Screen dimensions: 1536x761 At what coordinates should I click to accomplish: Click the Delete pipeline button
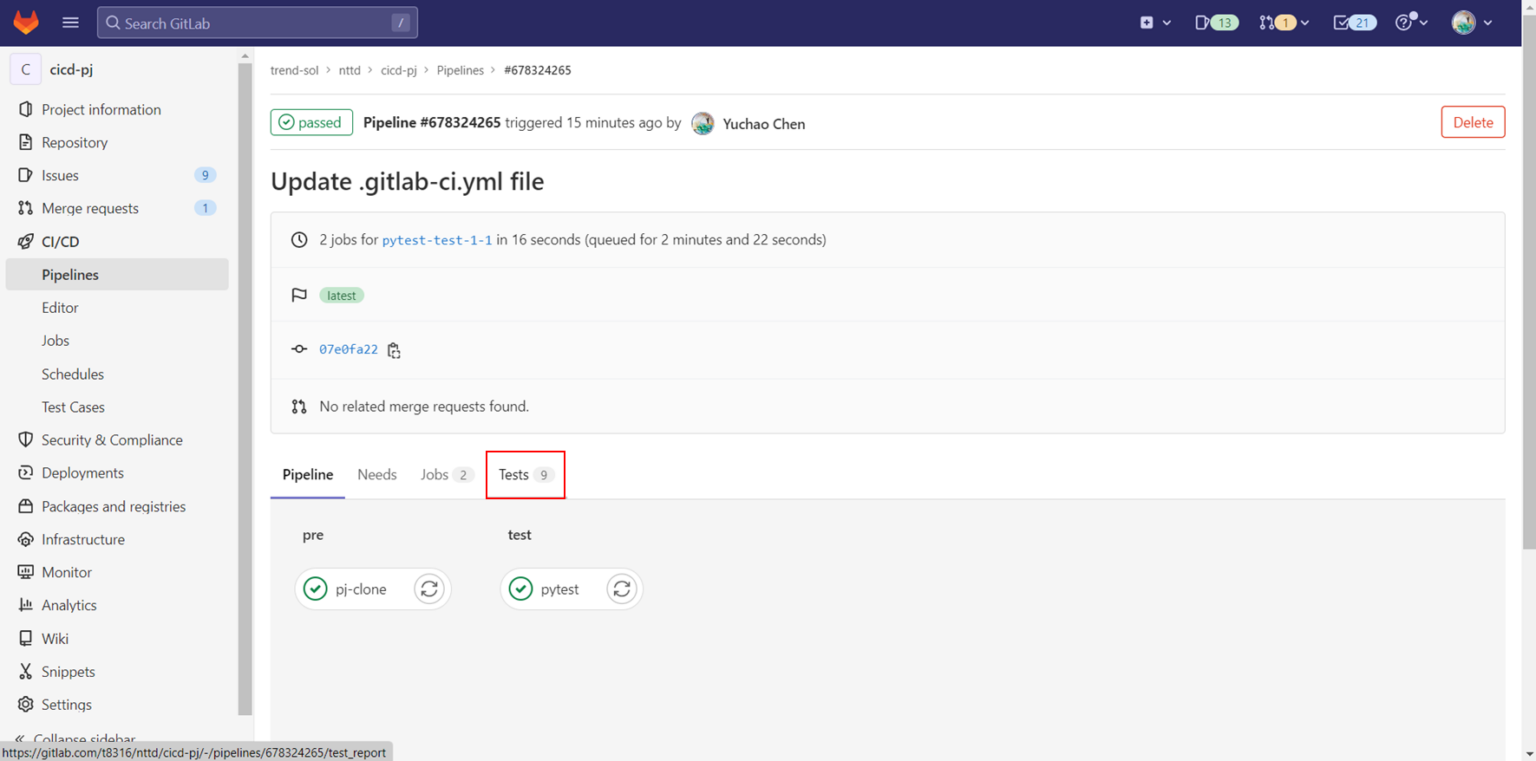pos(1472,121)
